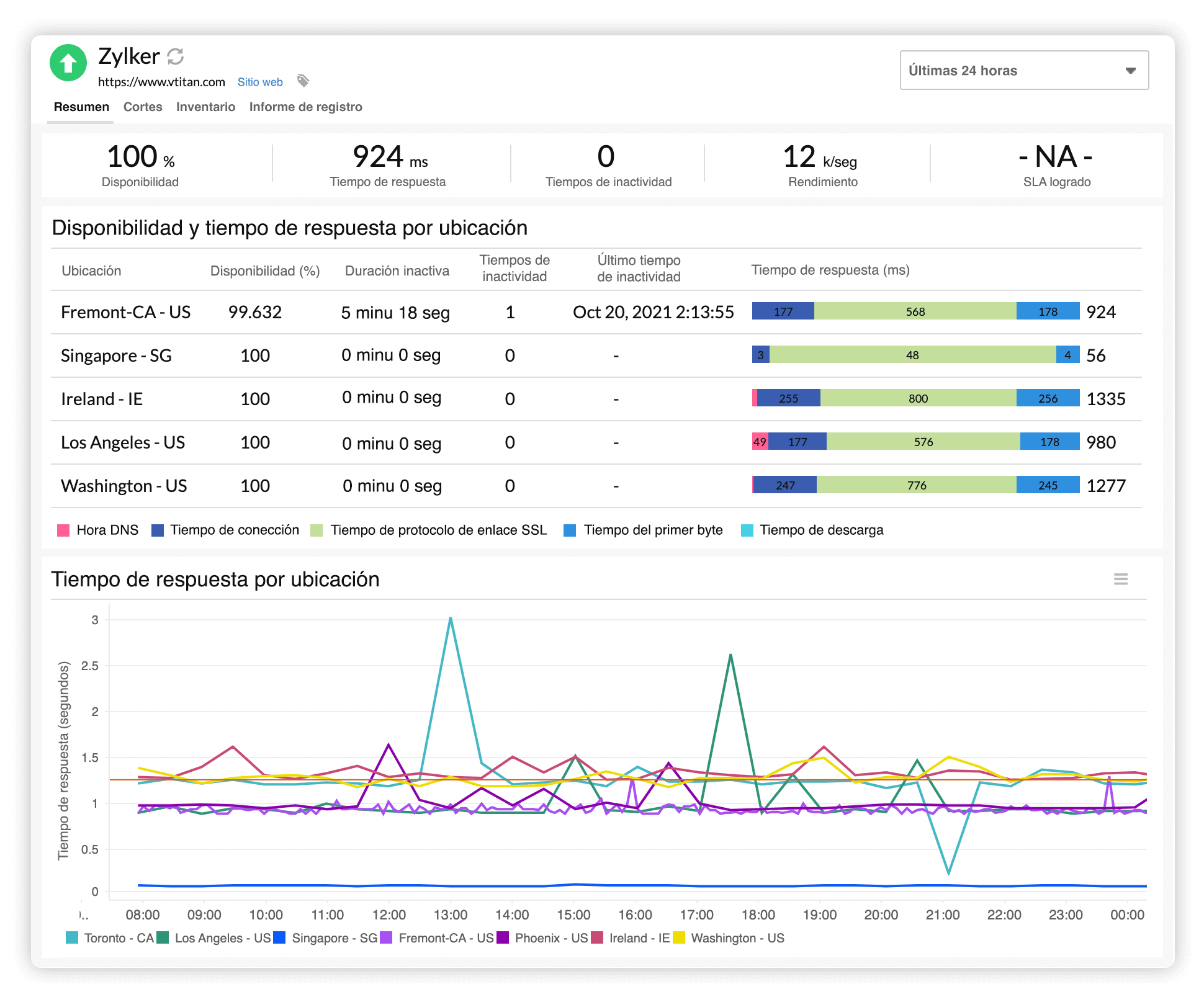Image resolution: width=1204 pixels, height=997 pixels.
Task: Open the Últimas 24 horas time range dropdown
Action: pos(1024,70)
